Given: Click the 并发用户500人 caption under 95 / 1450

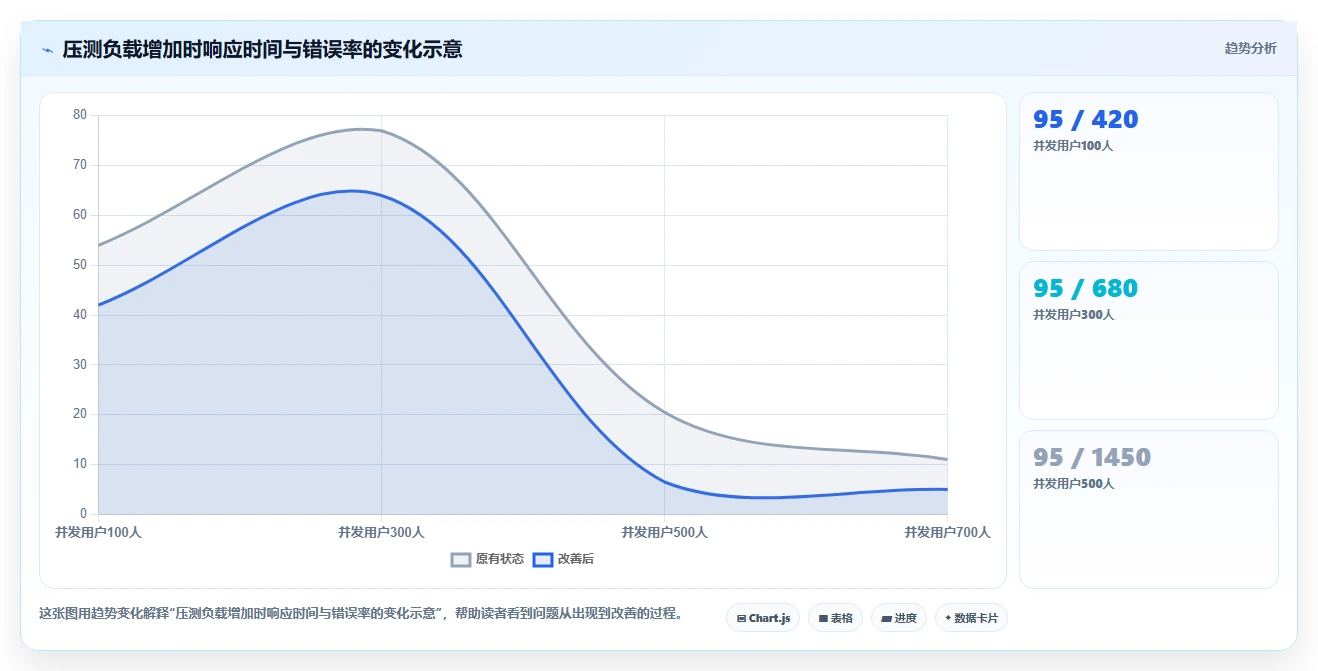Looking at the screenshot, I should (x=1073, y=483).
